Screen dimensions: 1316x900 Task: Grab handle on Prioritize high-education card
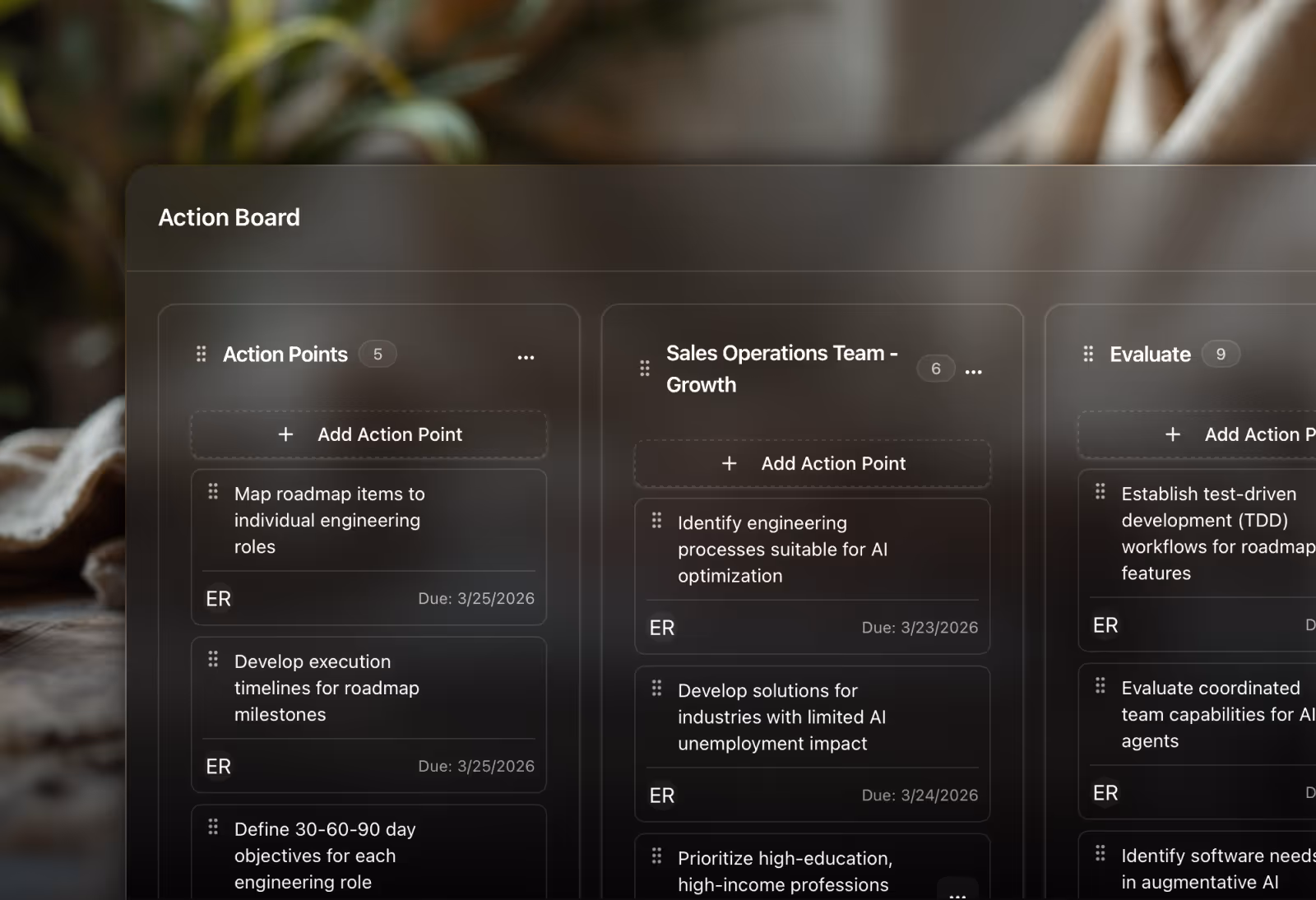point(656,856)
